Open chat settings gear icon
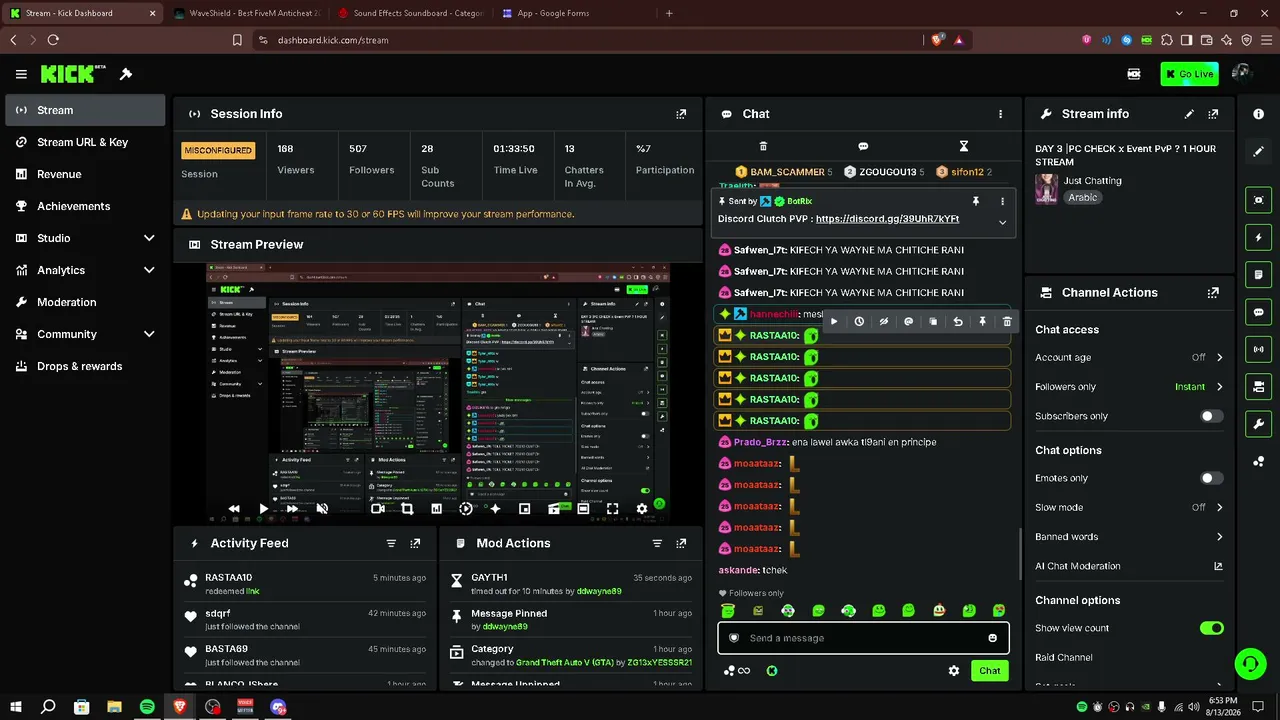Viewport: 1280px width, 720px height. [954, 671]
